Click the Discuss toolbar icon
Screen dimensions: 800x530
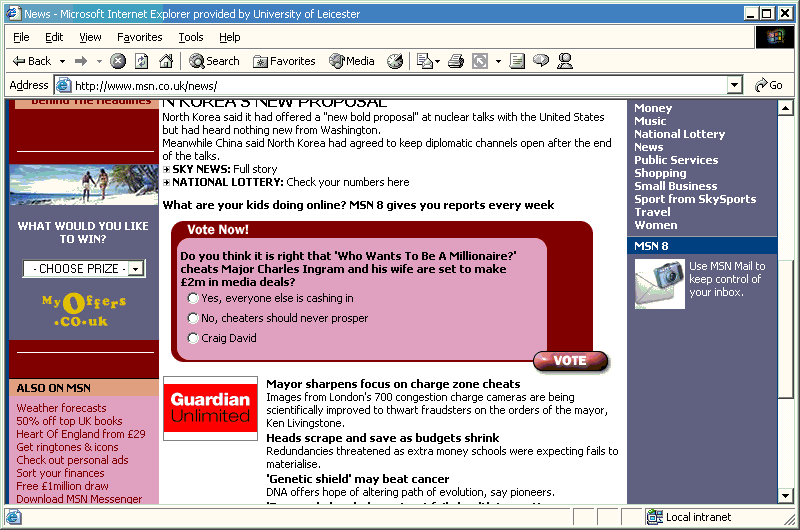click(541, 61)
